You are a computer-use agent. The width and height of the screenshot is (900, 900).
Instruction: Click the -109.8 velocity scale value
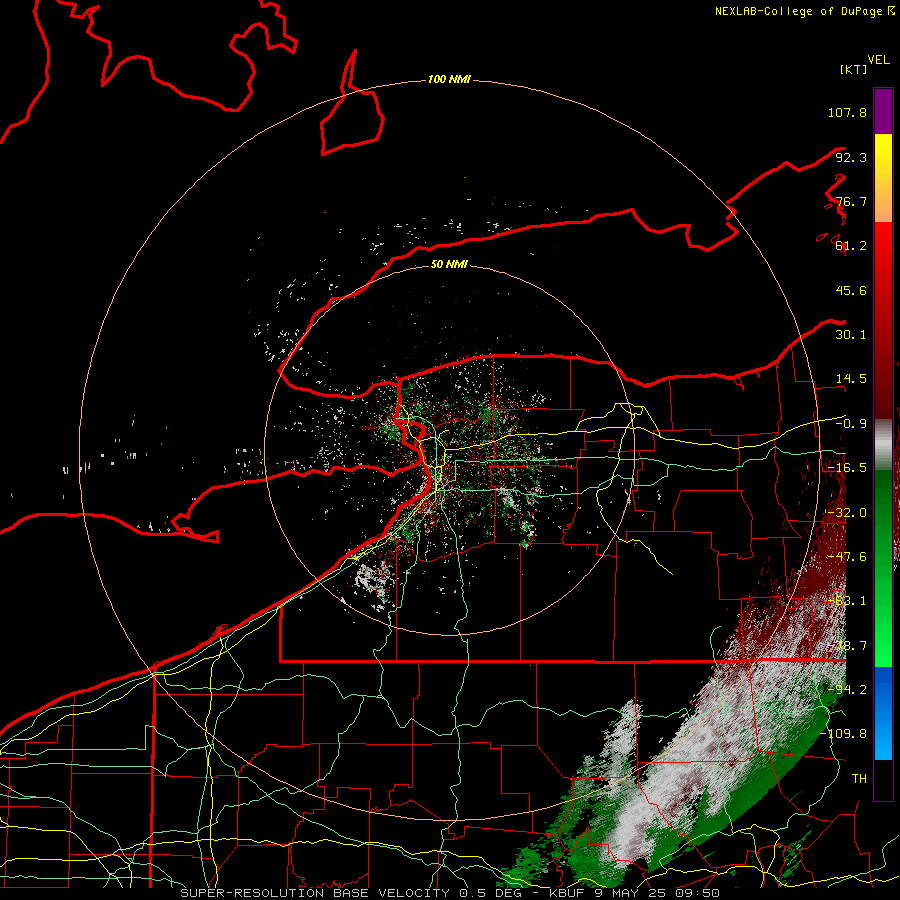844,734
